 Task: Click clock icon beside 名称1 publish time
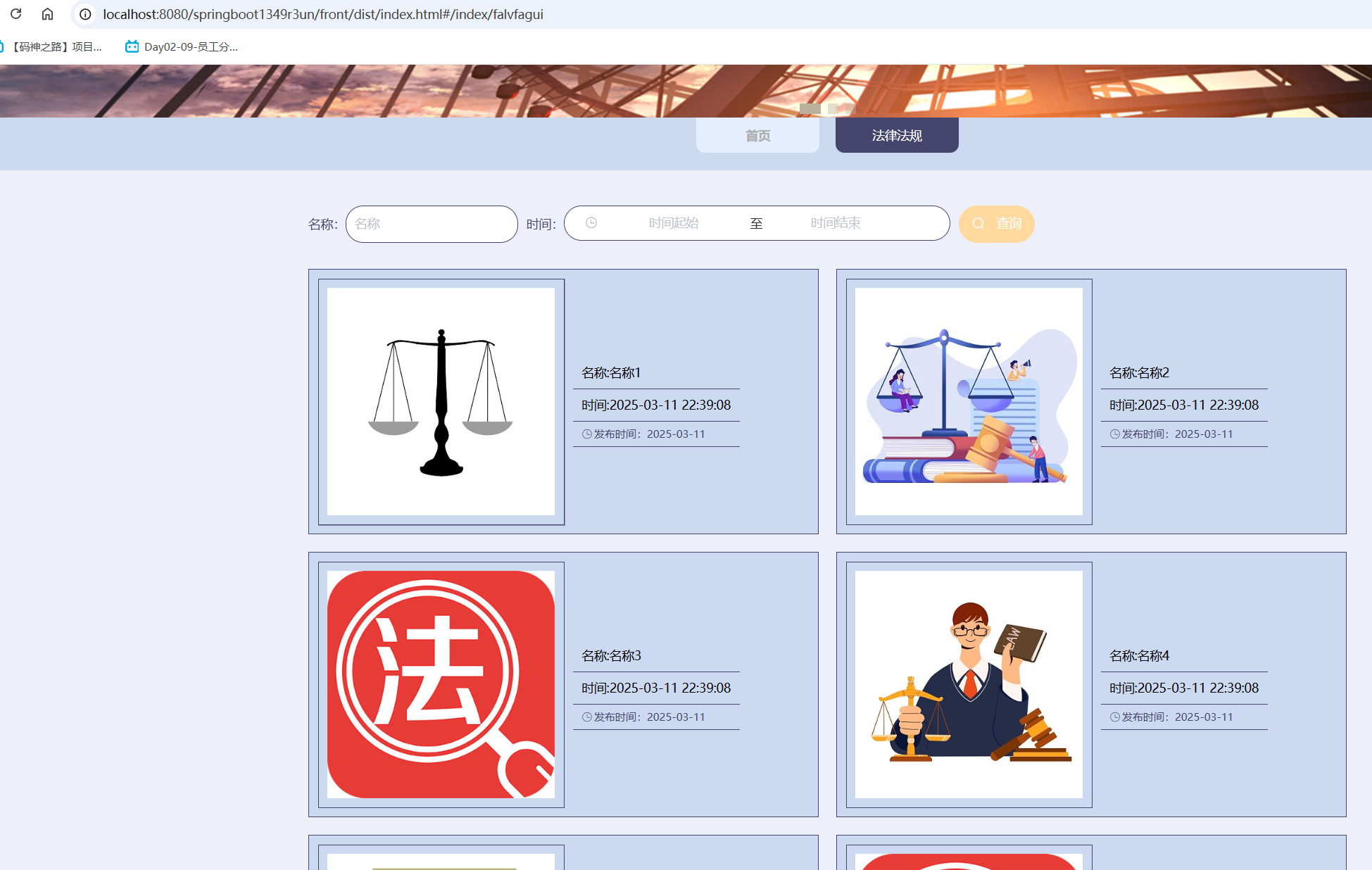586,434
